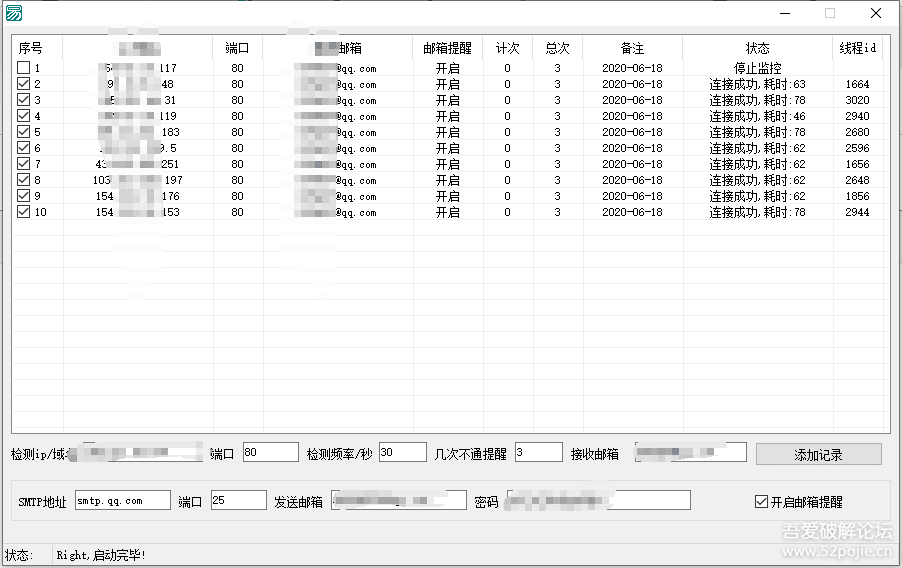Click thread id 1664
The image size is (902, 568).
tap(857, 85)
